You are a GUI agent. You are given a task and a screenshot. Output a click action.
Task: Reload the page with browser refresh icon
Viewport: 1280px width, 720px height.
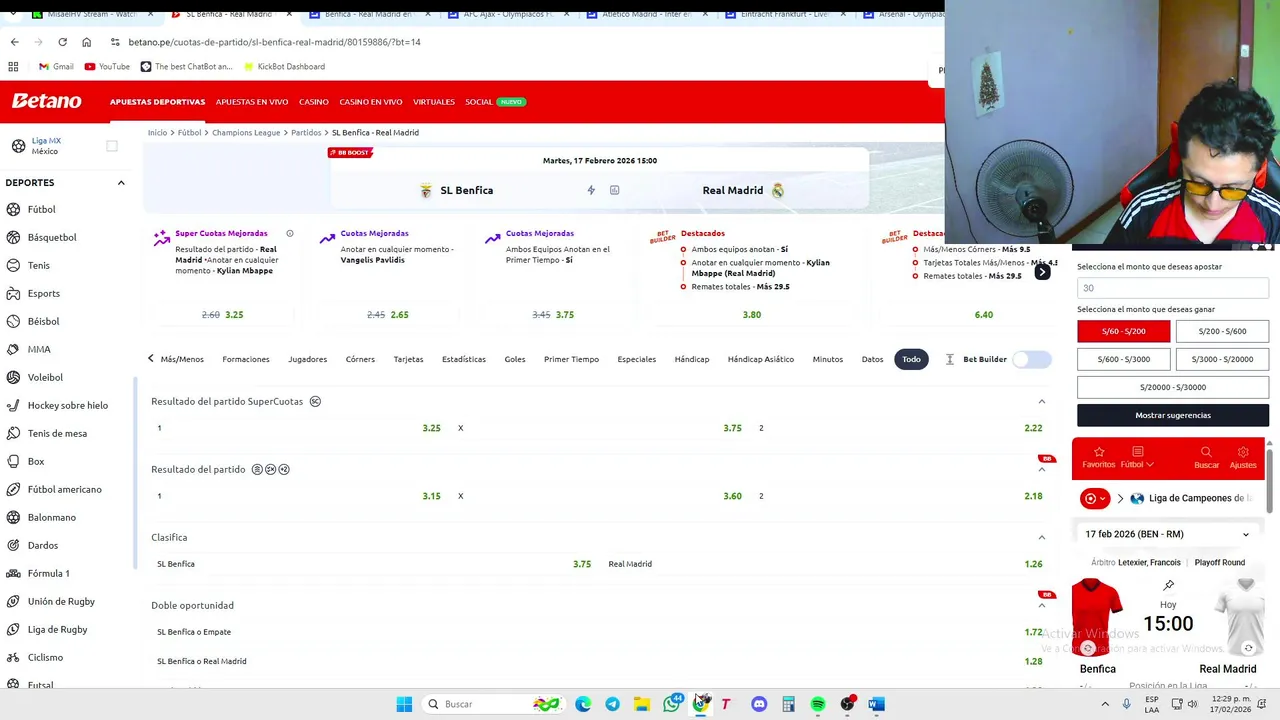click(x=62, y=42)
